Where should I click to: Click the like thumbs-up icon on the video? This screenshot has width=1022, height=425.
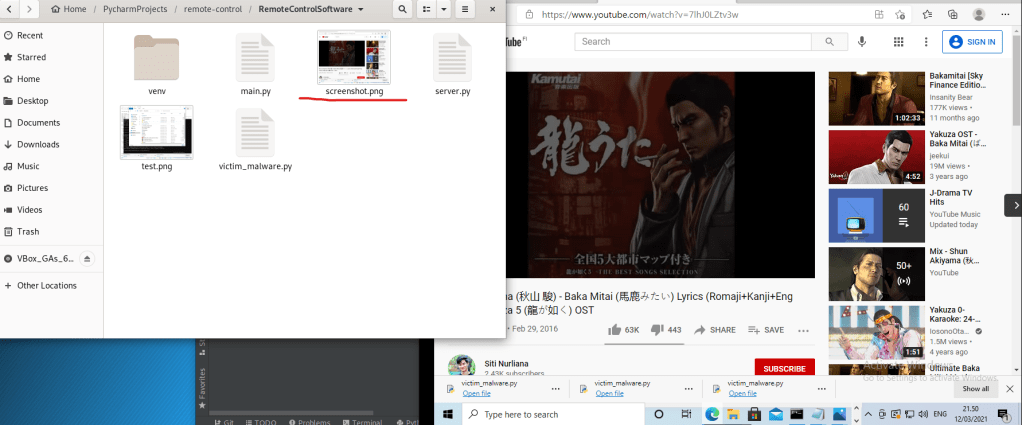tap(615, 330)
